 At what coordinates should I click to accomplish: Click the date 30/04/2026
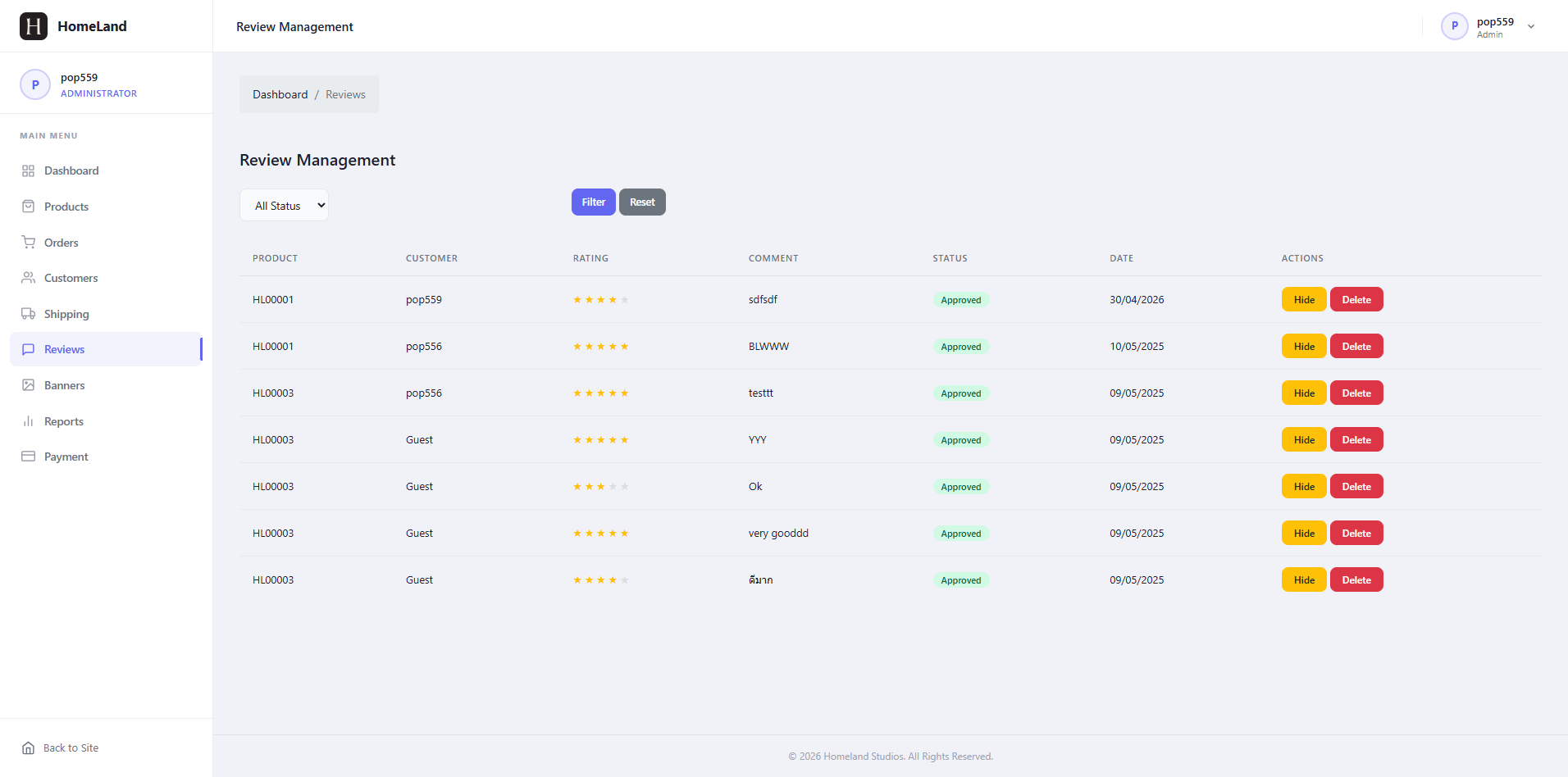click(1137, 299)
